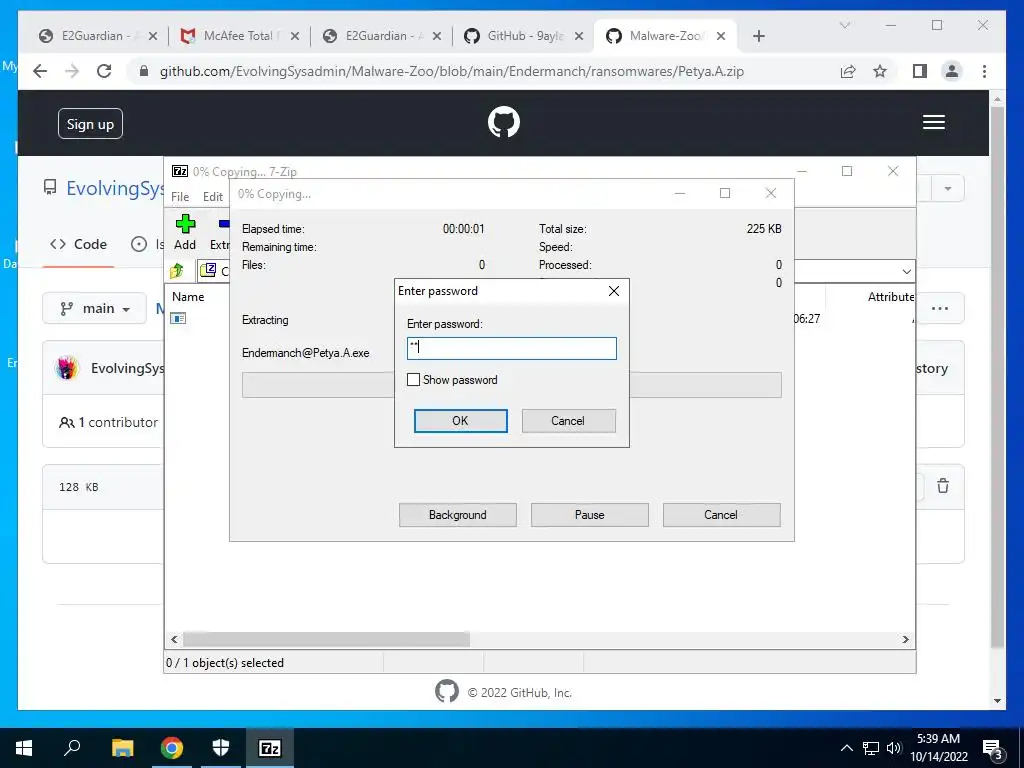Click the footer GitHub logo
The height and width of the screenshot is (768, 1024).
tap(447, 691)
